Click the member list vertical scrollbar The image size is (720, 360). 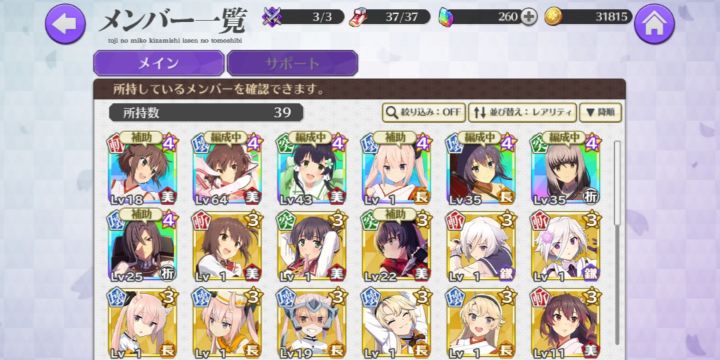coord(617,250)
